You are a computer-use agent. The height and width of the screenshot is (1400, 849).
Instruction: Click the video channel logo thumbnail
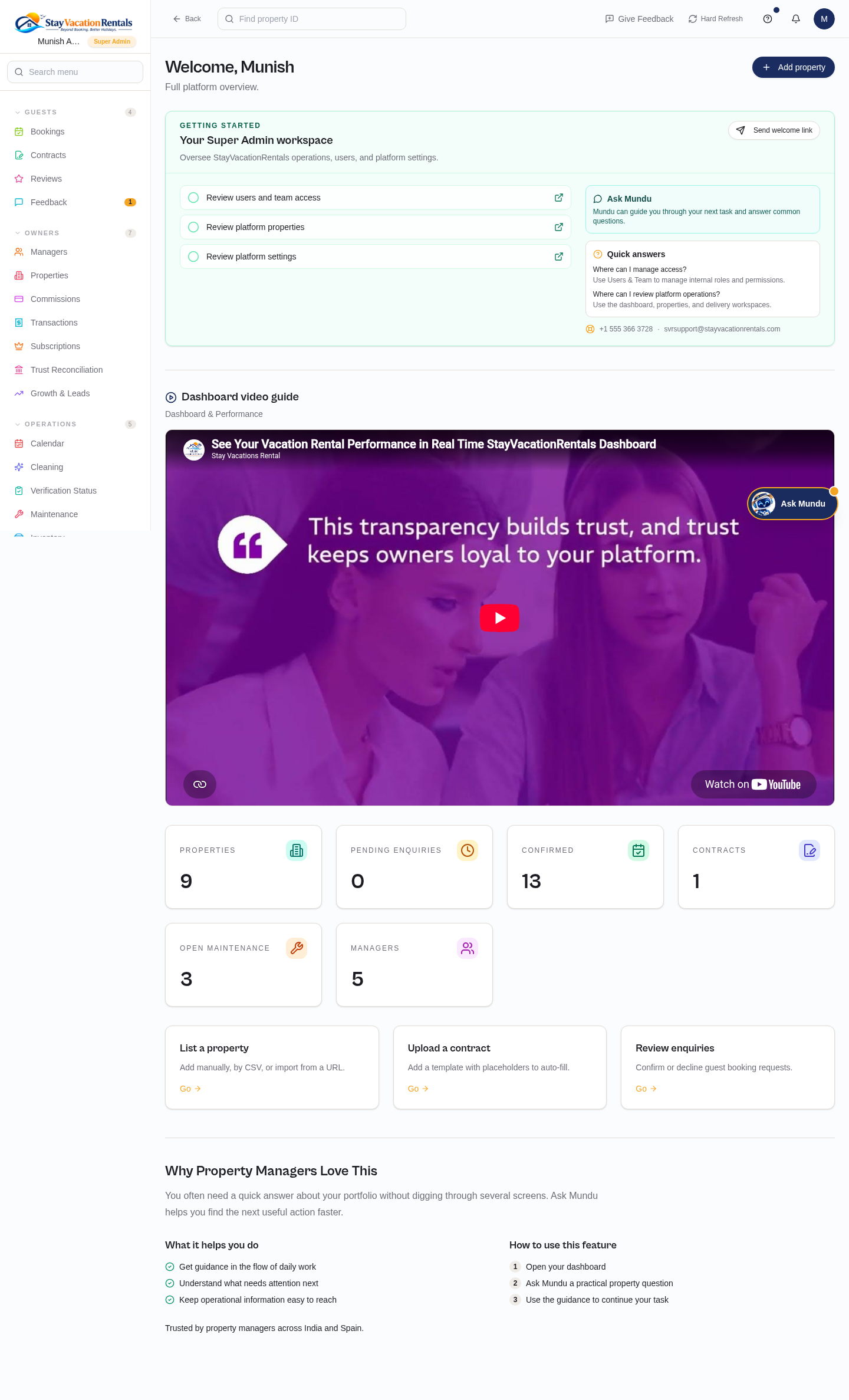194,450
